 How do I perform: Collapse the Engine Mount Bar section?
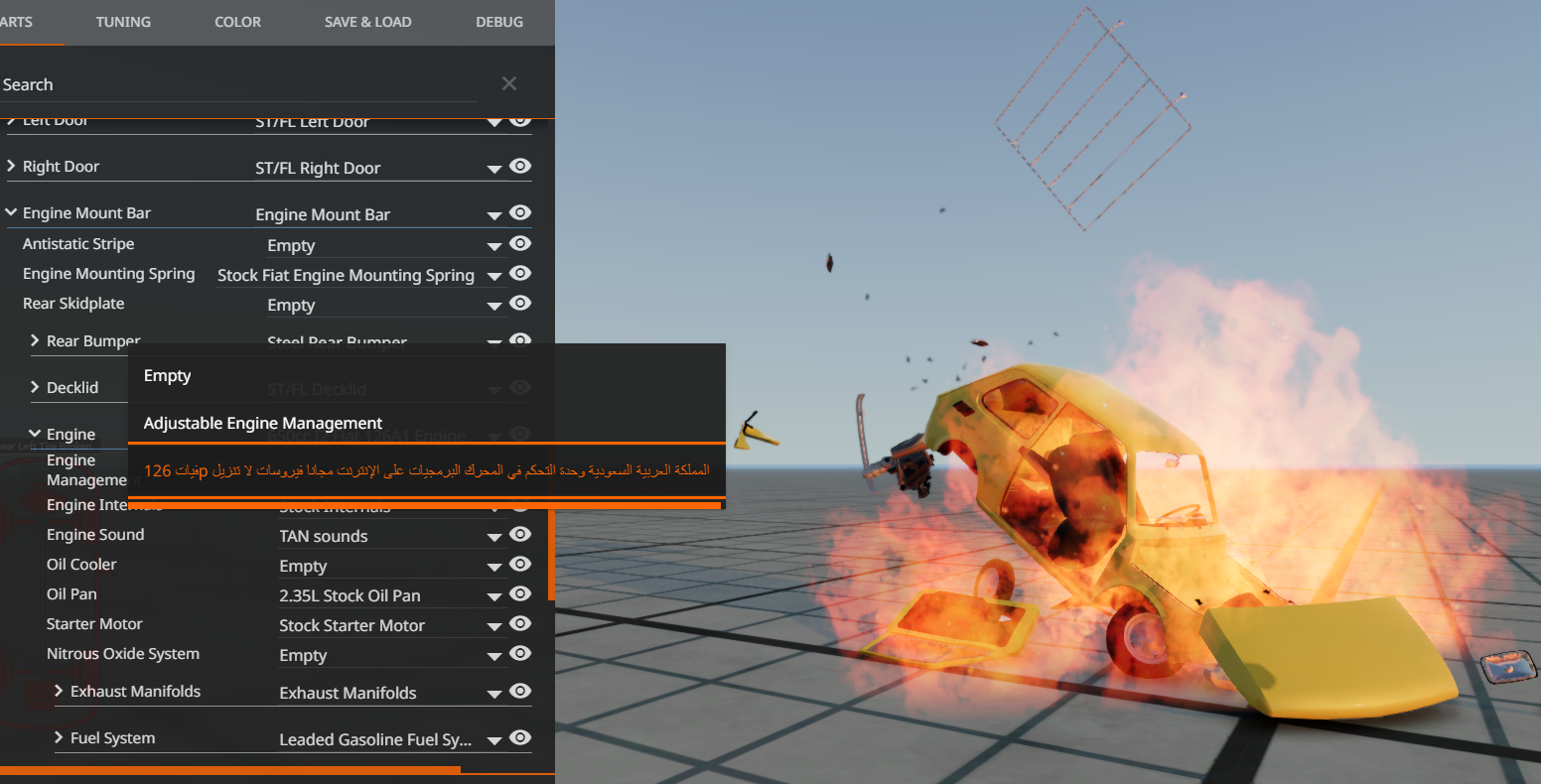point(11,212)
